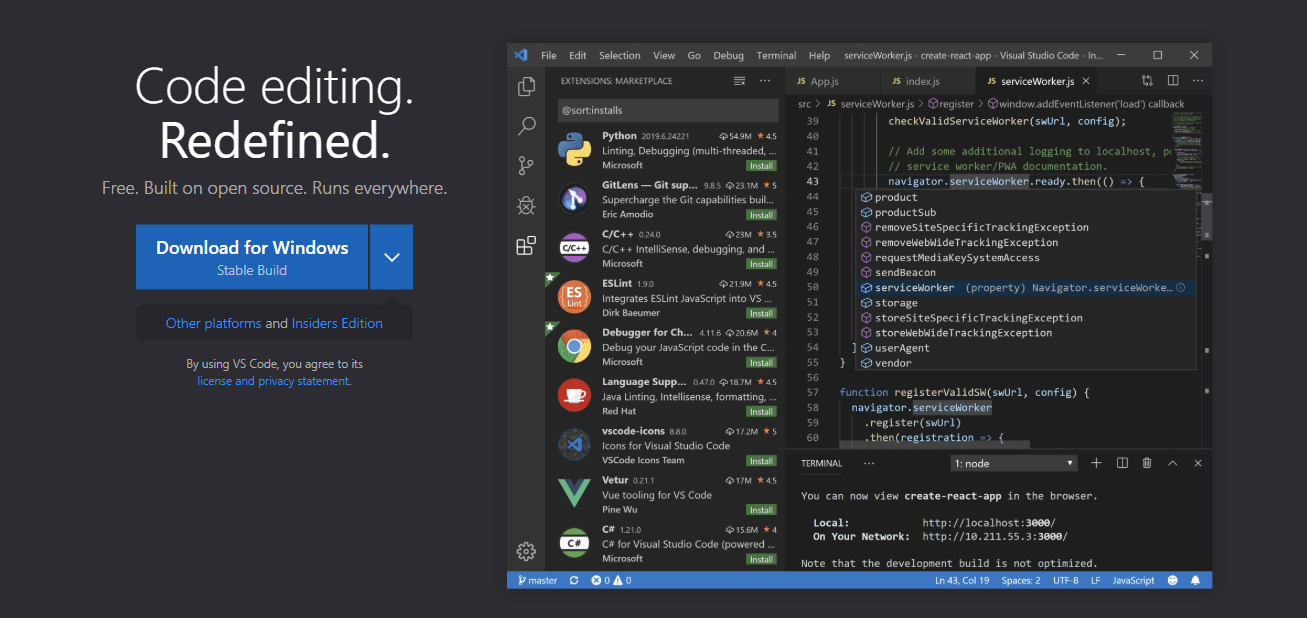Open the Other platforms link
Image resolution: width=1307 pixels, height=618 pixels.
[213, 323]
